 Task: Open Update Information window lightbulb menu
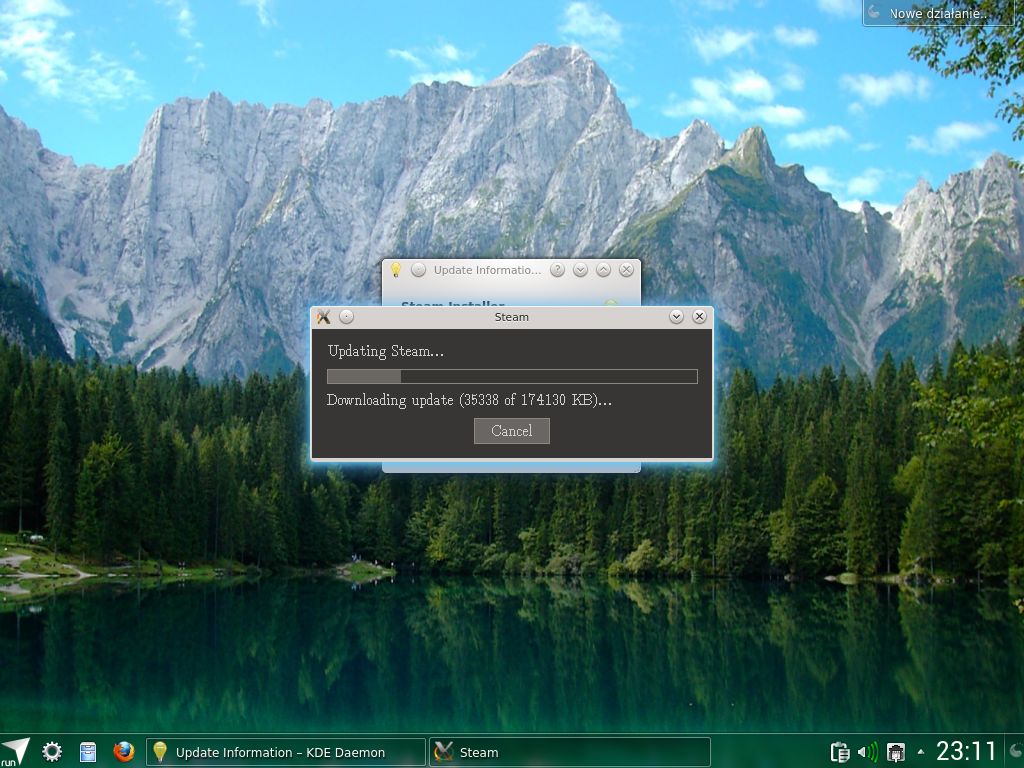(395, 270)
